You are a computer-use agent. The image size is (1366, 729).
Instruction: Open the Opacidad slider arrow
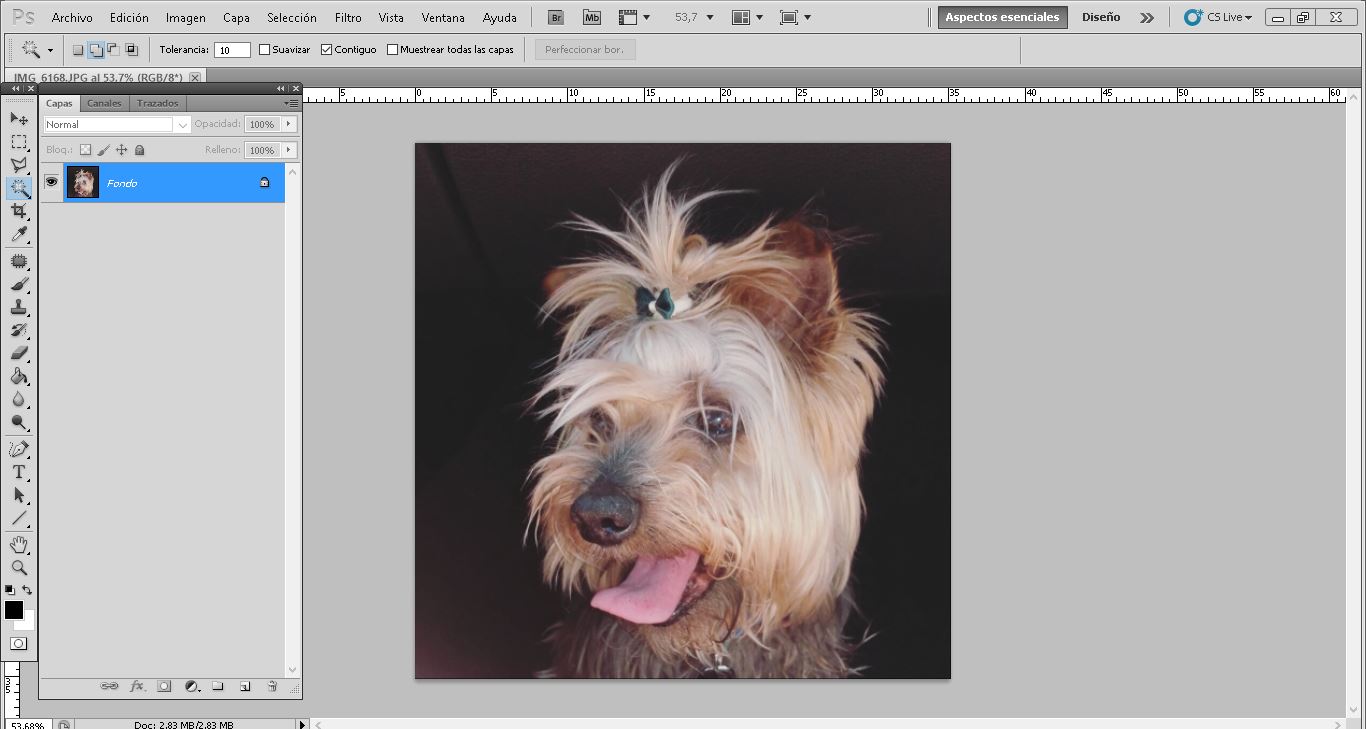pyautogui.click(x=289, y=124)
